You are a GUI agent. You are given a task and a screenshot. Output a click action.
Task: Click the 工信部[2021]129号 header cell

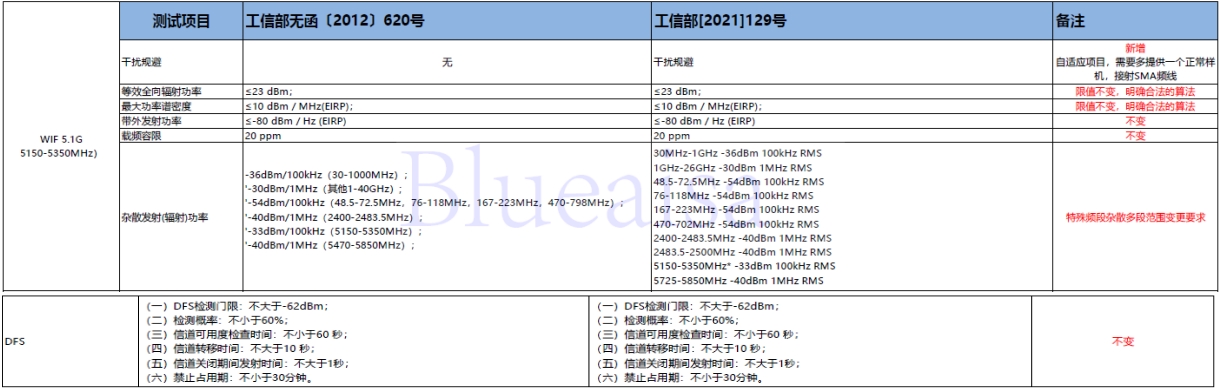tap(851, 20)
